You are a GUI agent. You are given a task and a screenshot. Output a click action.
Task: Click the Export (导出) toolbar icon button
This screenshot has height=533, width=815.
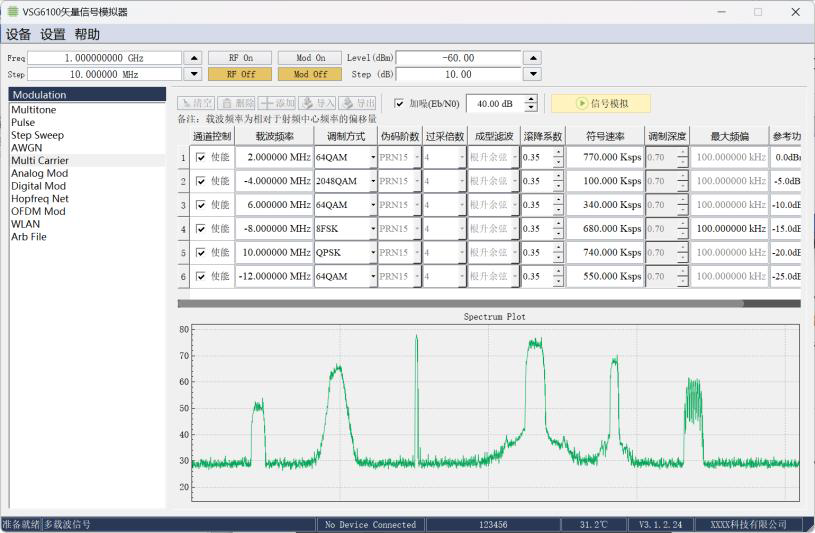point(358,103)
